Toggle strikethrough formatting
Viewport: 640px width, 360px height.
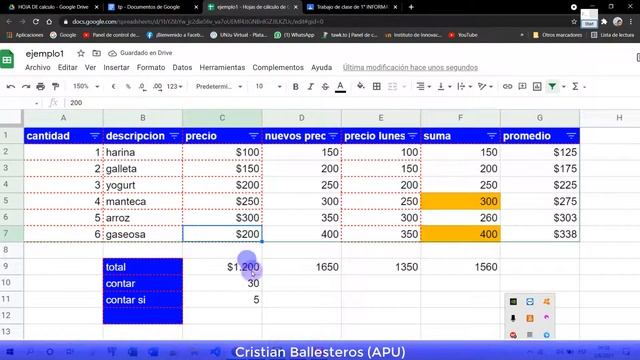[x=325, y=87]
